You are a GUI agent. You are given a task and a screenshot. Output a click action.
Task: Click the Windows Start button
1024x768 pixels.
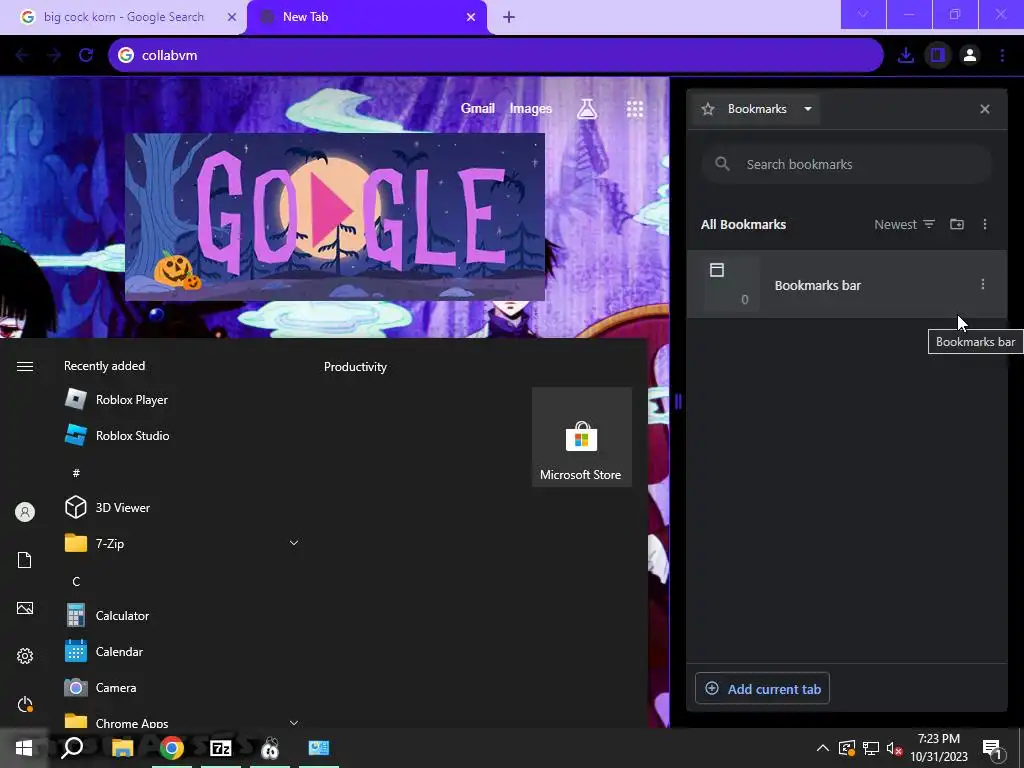click(24, 748)
